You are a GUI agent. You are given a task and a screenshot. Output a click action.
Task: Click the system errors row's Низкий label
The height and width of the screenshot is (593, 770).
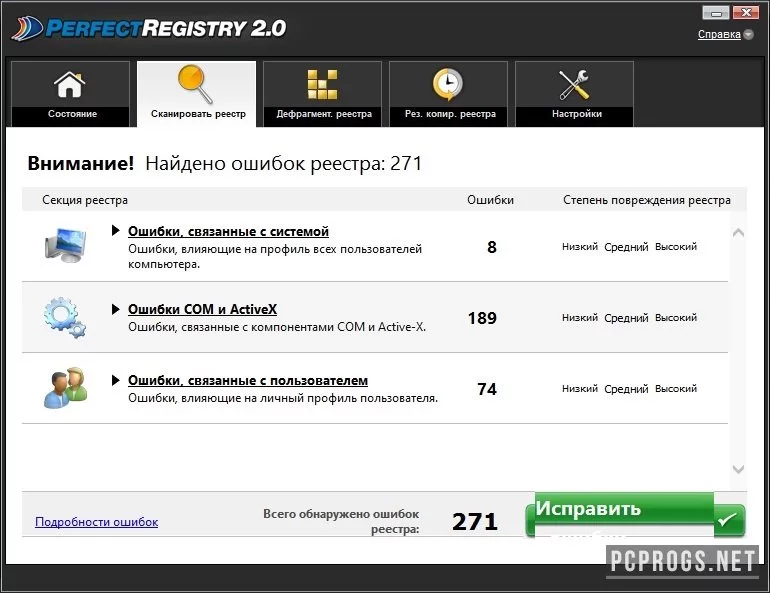point(580,247)
